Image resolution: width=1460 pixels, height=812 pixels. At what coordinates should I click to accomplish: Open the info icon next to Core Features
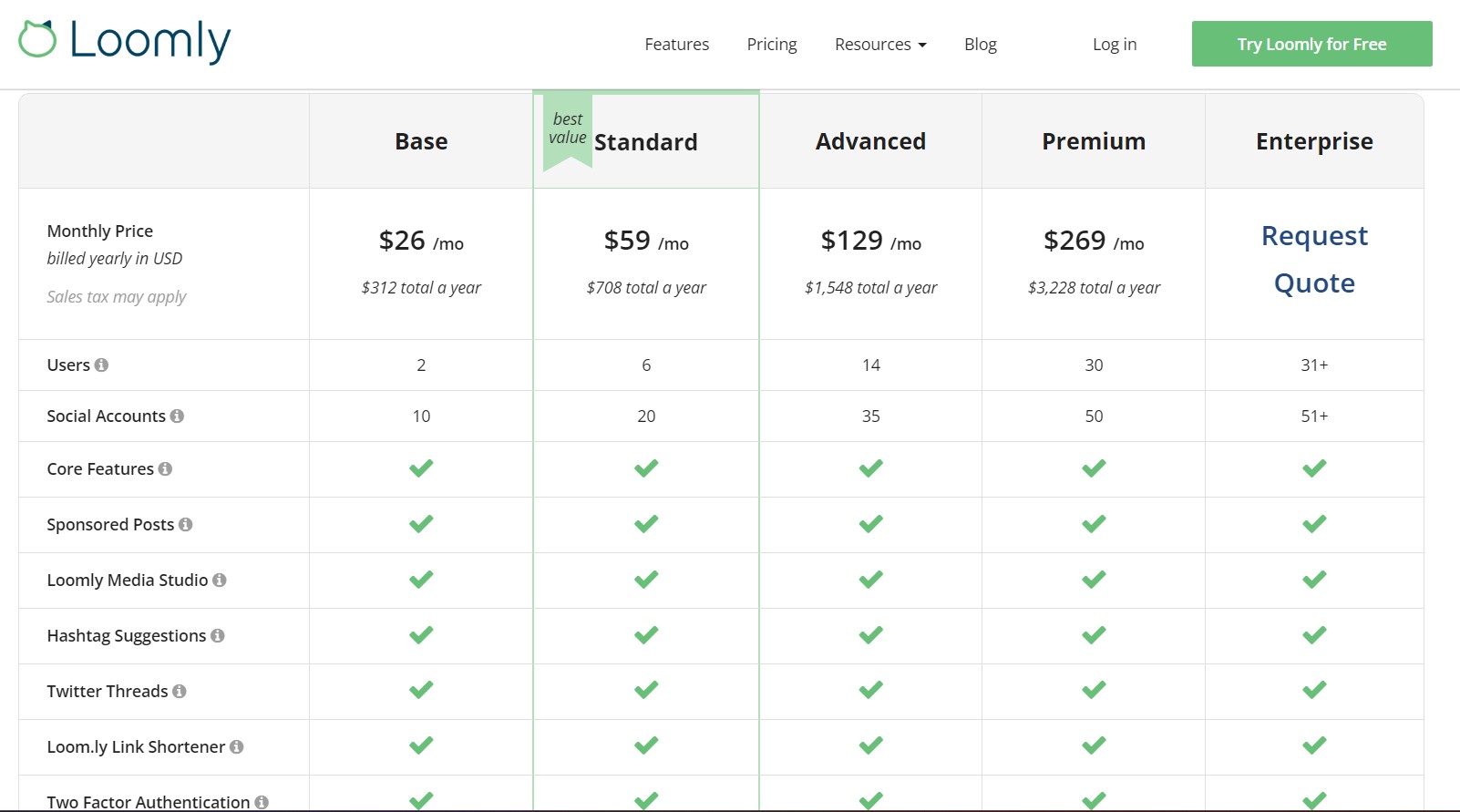click(165, 468)
